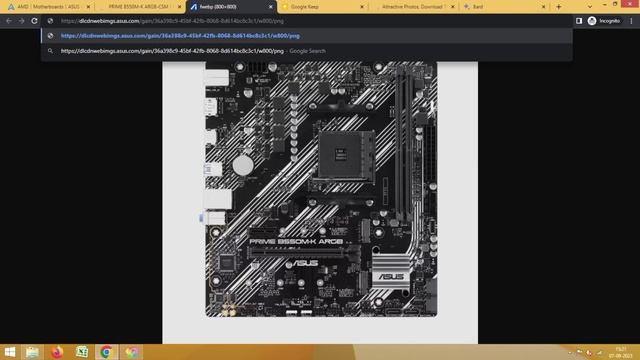Close the AMD Motherboards ASUS tab
640x360 pixels.
89,7
